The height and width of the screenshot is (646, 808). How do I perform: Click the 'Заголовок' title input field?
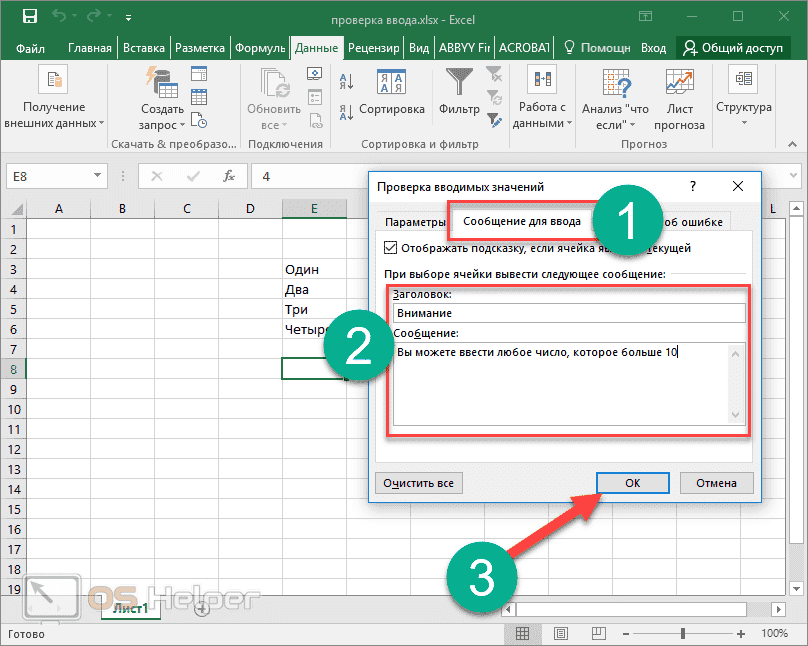(x=569, y=313)
